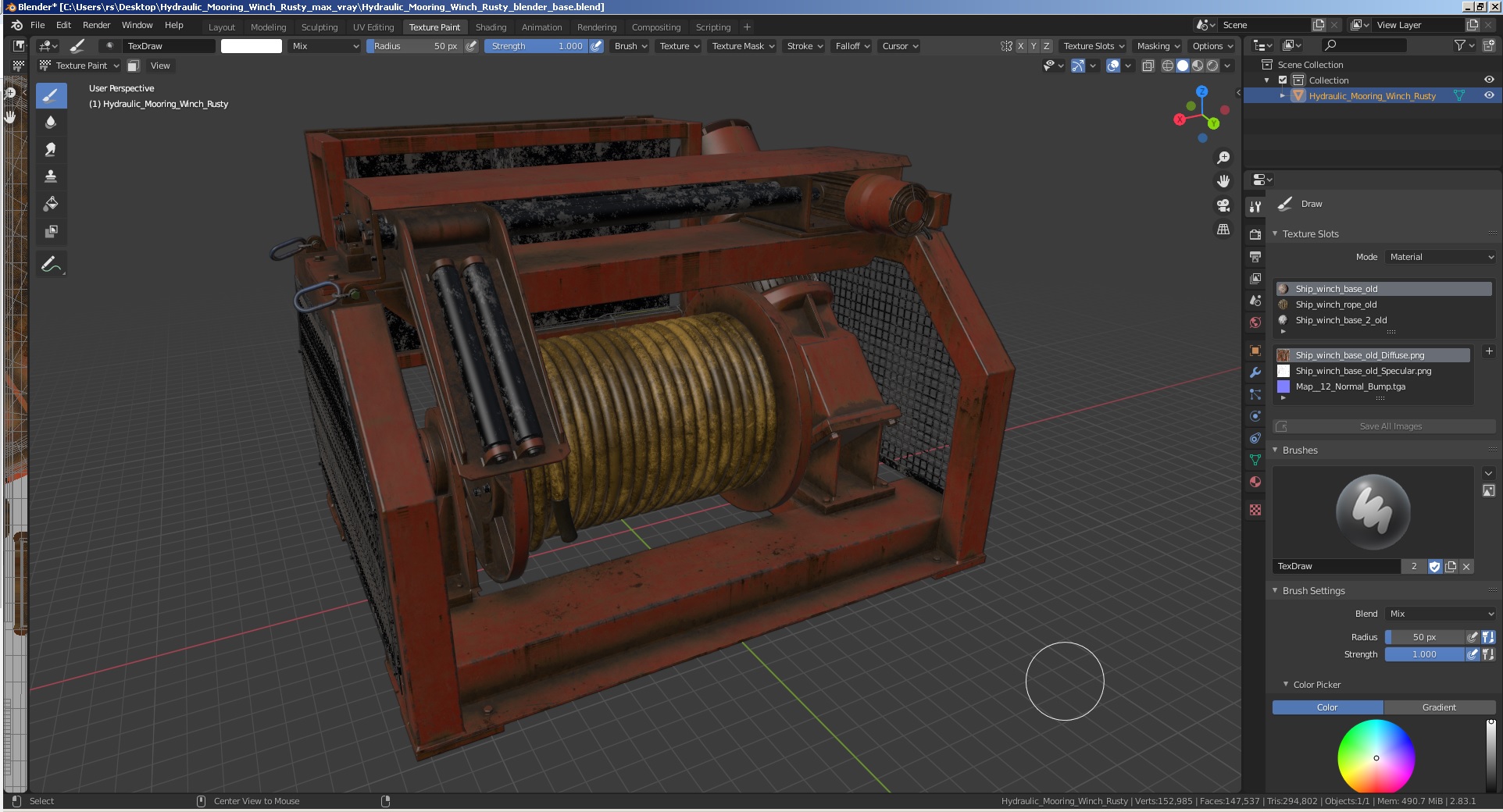Viewport: 1503px width, 812px height.
Task: Add a new texture paint slot
Action: (x=1488, y=352)
